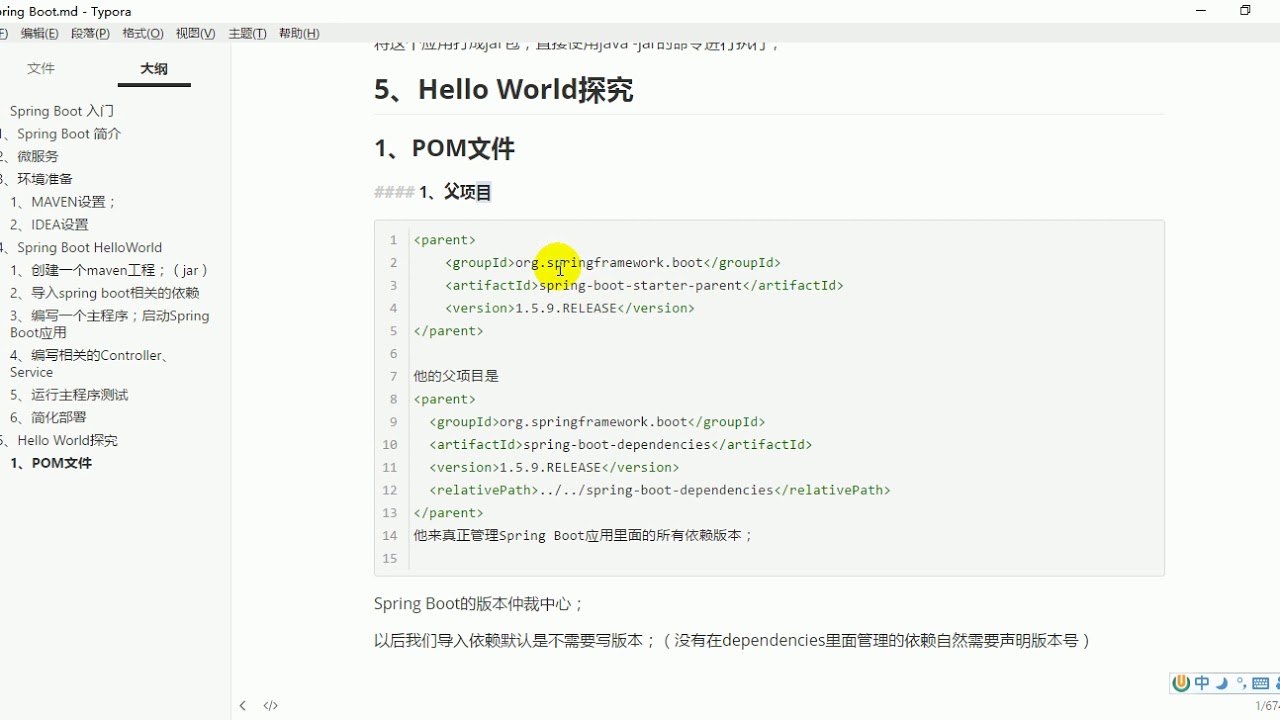
Task: Click the relativePath code line
Action: (x=660, y=490)
